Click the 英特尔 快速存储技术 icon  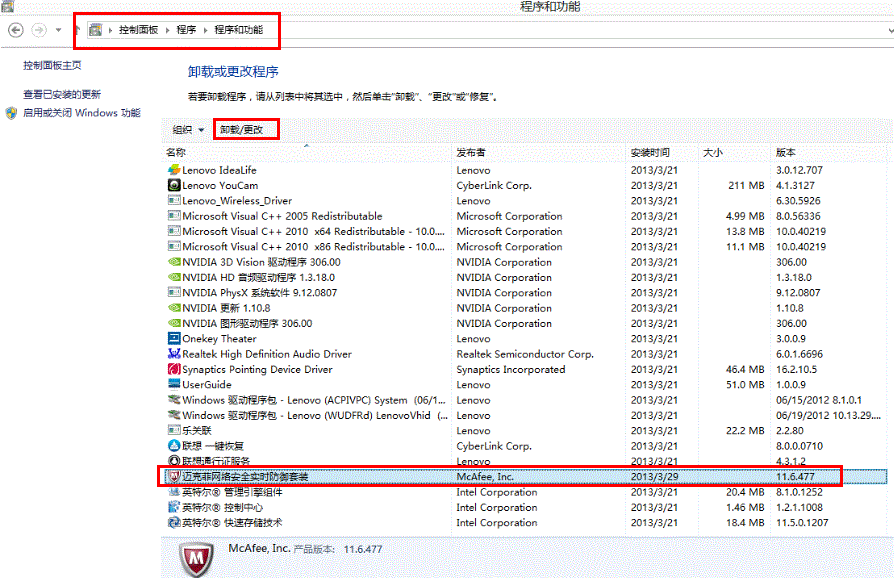coord(174,523)
